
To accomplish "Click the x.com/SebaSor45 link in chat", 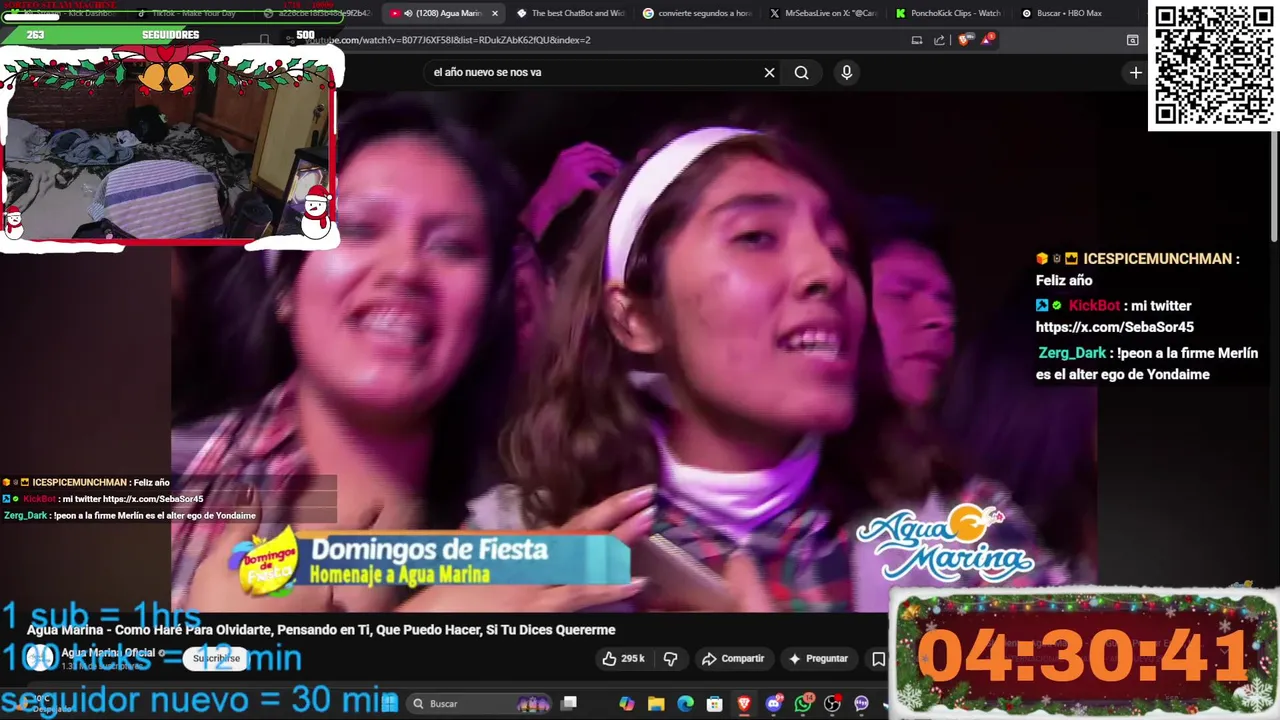I will pyautogui.click(x=1114, y=327).
